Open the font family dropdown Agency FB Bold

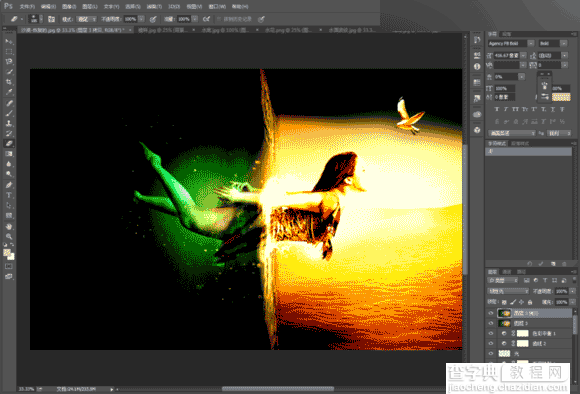[x=530, y=44]
